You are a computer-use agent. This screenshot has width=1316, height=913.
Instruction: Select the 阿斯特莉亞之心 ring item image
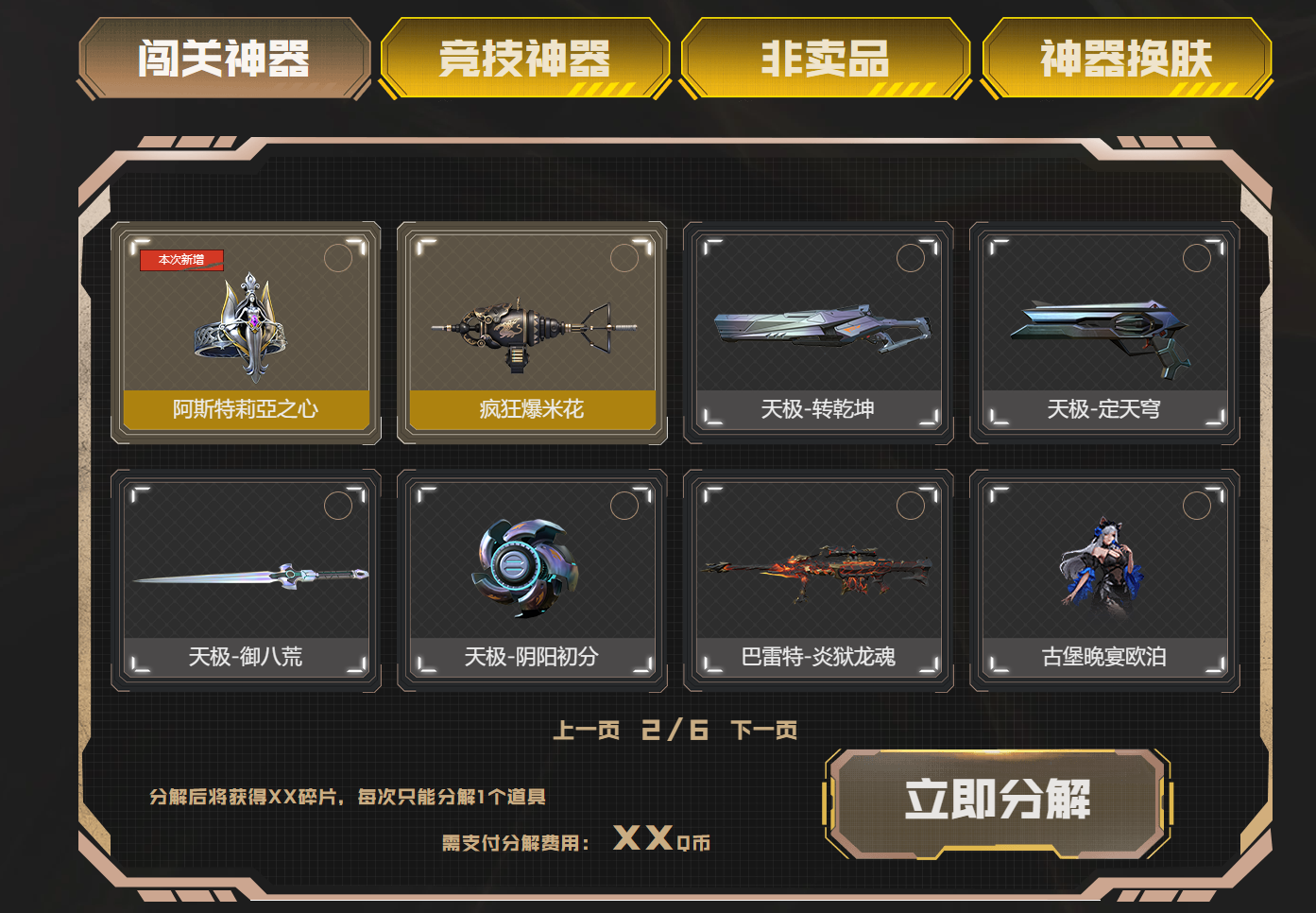coord(242,328)
